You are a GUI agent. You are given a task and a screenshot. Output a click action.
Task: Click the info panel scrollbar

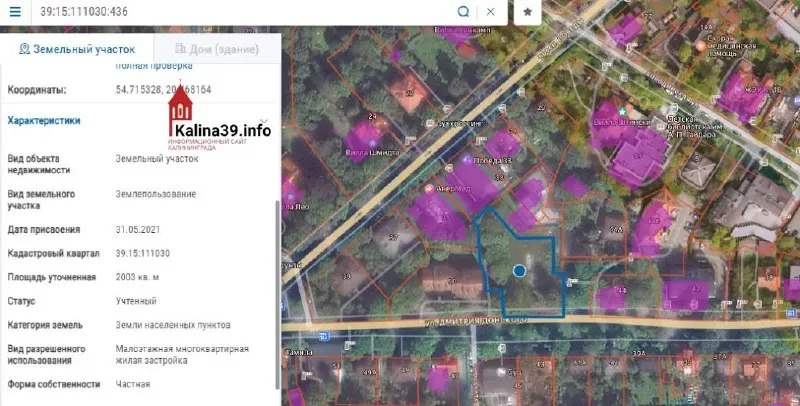[278, 294]
